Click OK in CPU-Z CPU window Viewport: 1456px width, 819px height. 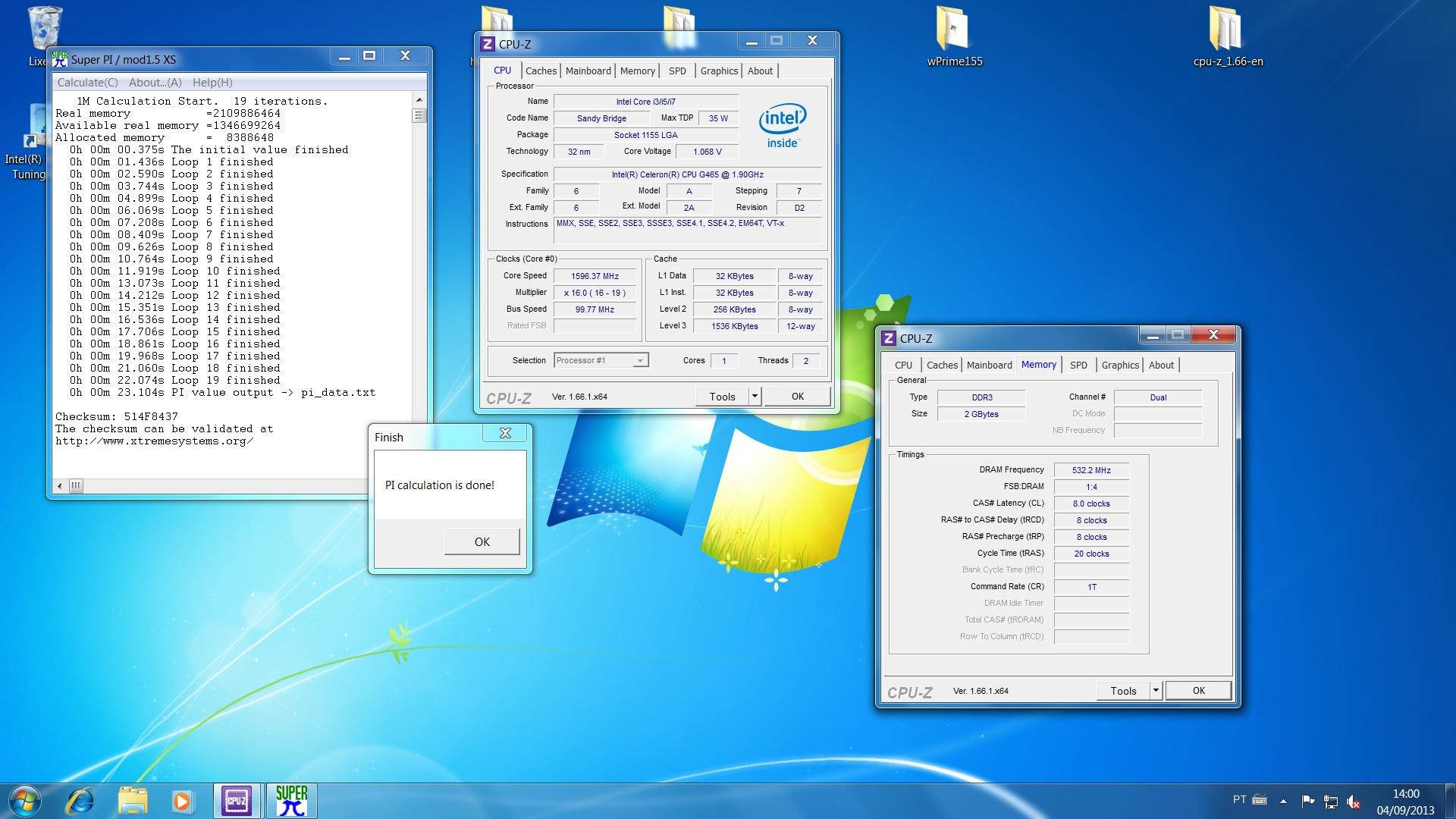(798, 396)
